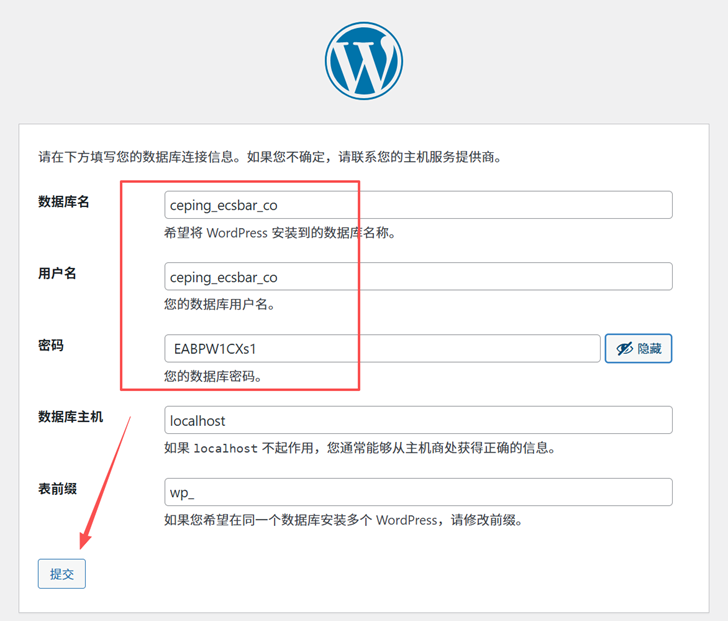Click the WordPress logo at the top
The image size is (728, 621).
364,60
